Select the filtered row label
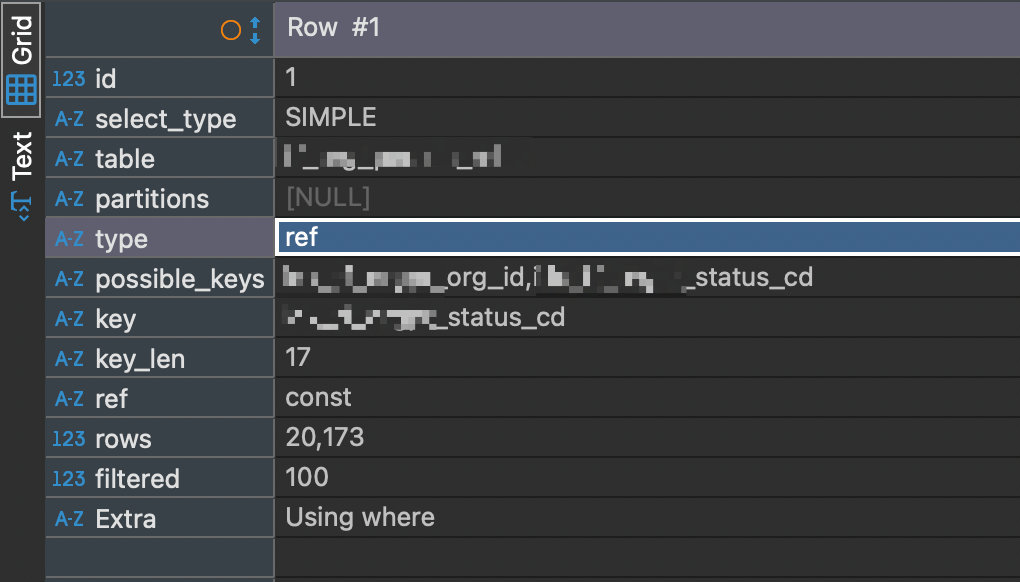This screenshot has height=582, width=1020. [137, 479]
